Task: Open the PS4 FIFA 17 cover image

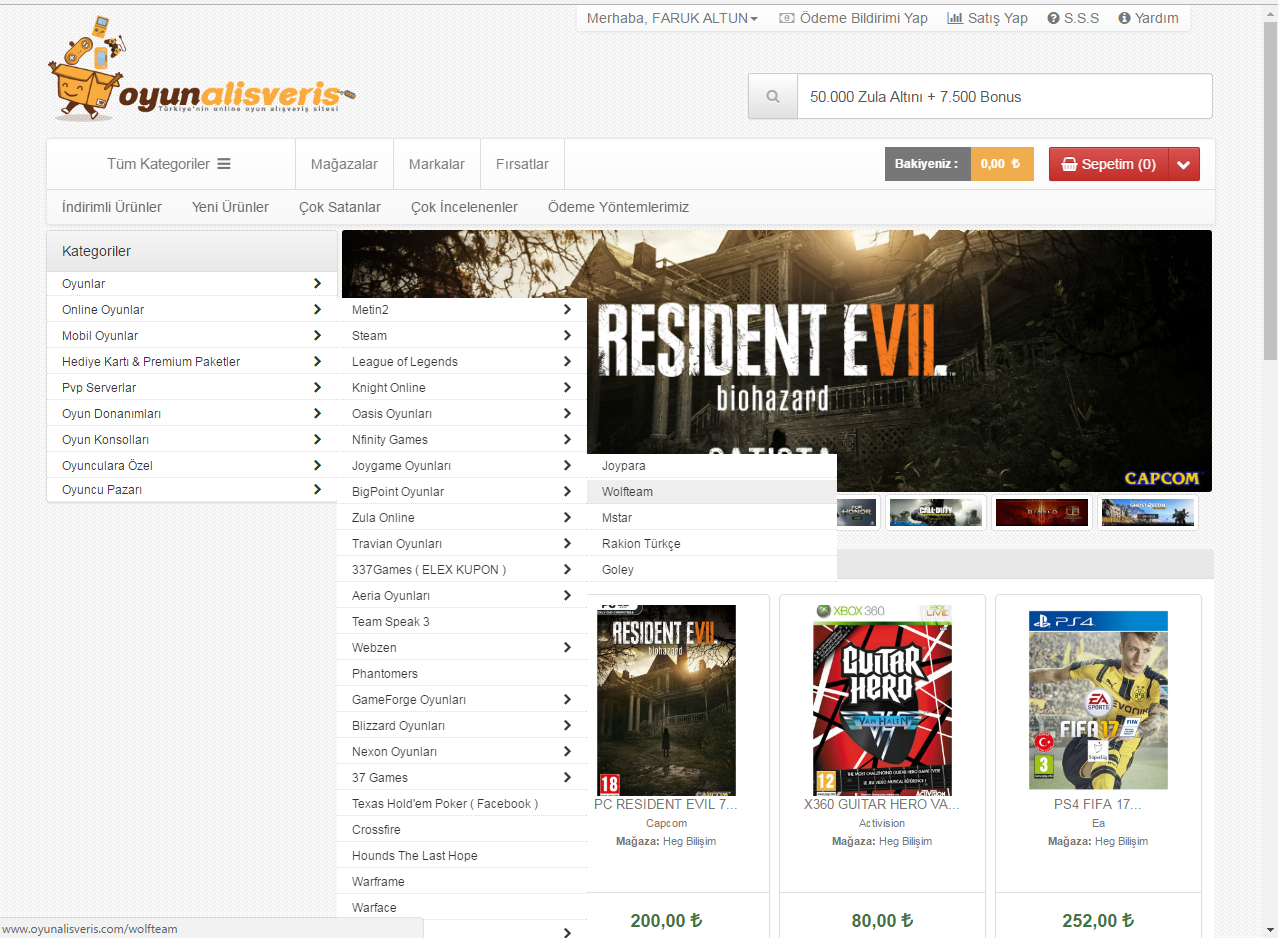Action: (1098, 700)
